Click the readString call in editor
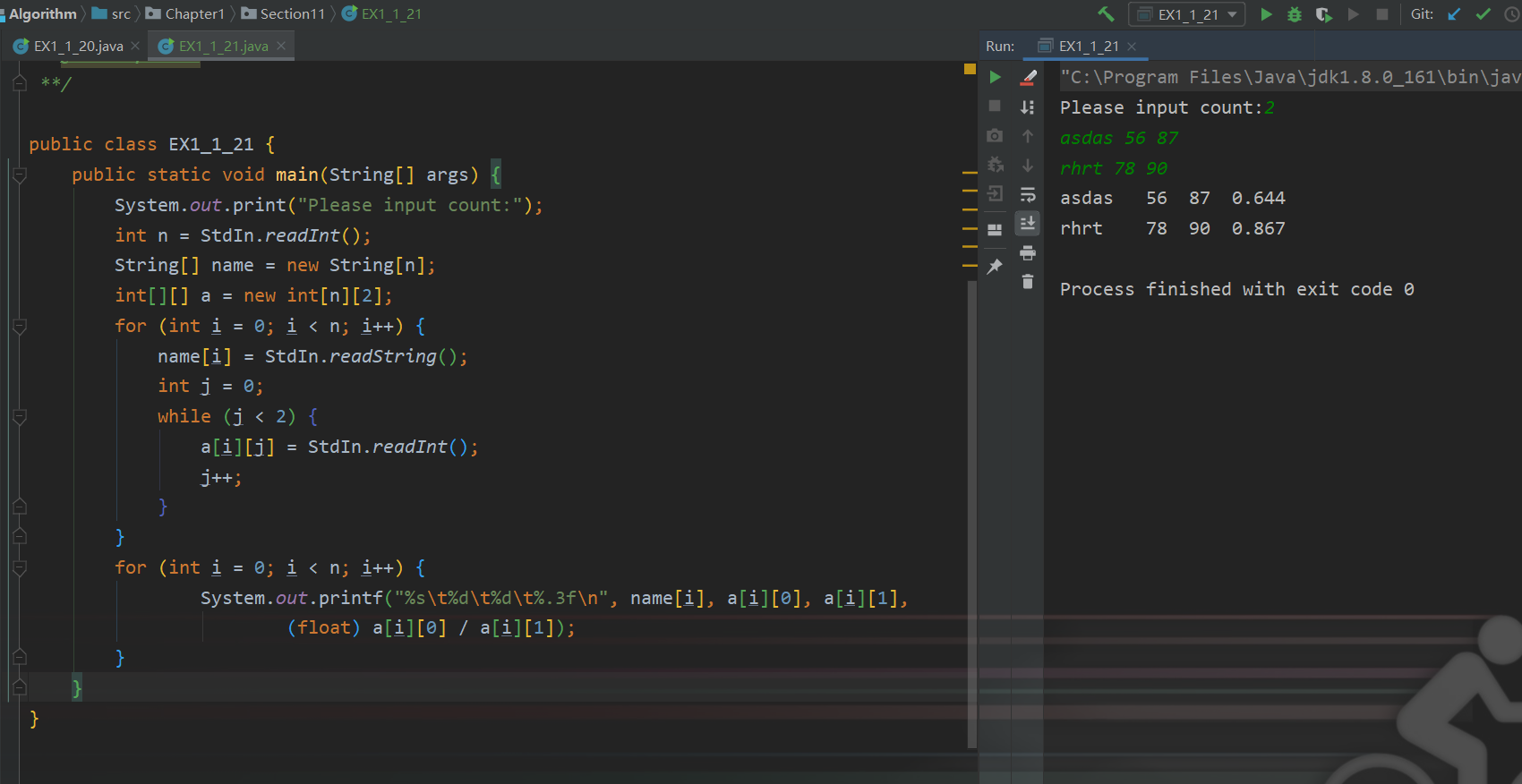This screenshot has width=1522, height=784. click(x=382, y=356)
